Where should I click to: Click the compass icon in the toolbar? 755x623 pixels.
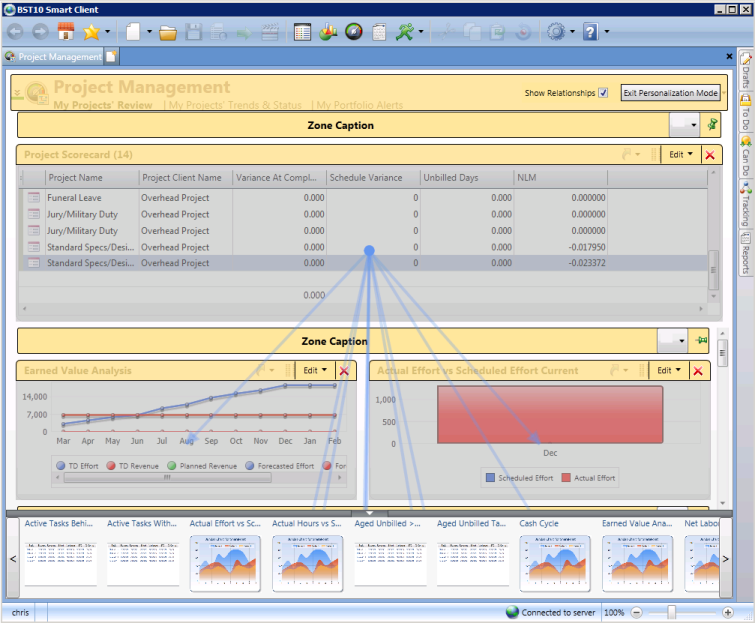pos(353,32)
